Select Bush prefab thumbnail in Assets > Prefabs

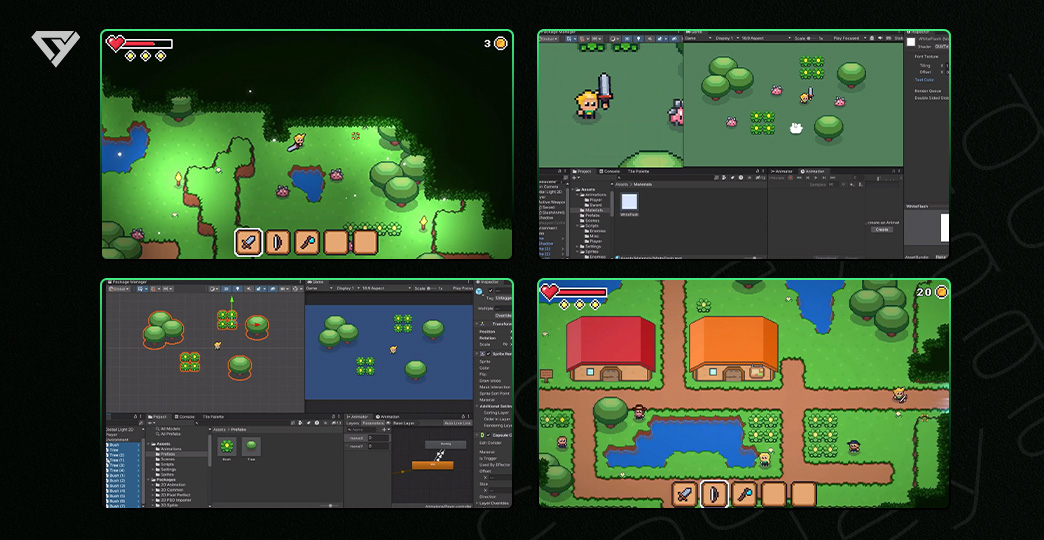[227, 446]
